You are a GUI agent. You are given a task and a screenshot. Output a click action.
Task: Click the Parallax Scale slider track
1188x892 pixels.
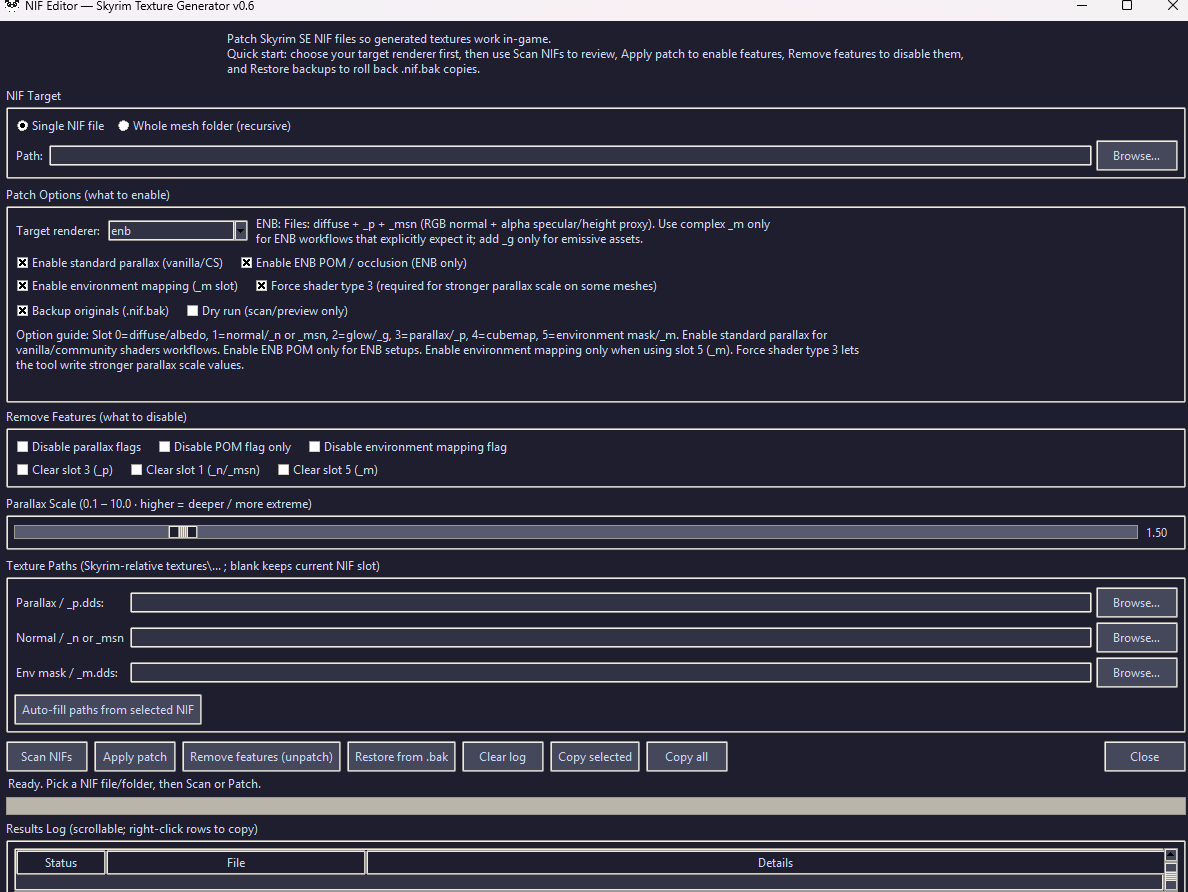coord(576,532)
